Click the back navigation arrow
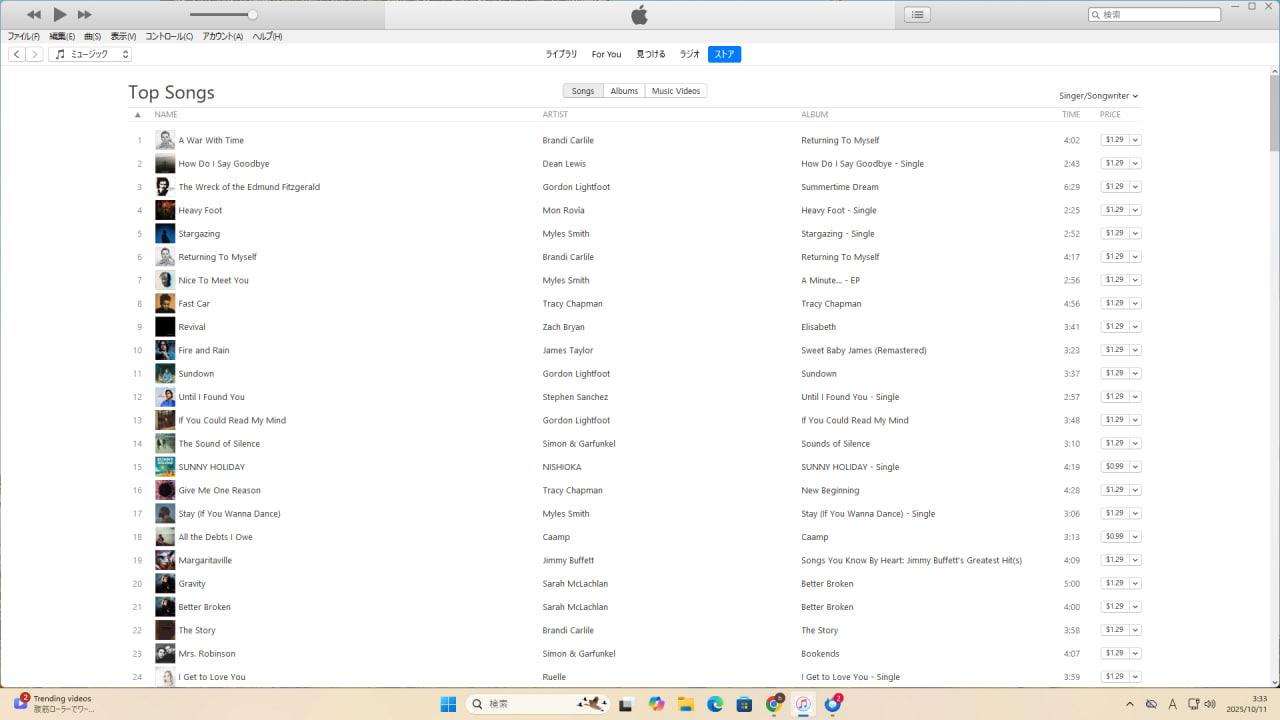Image resolution: width=1280 pixels, height=720 pixels. click(17, 54)
